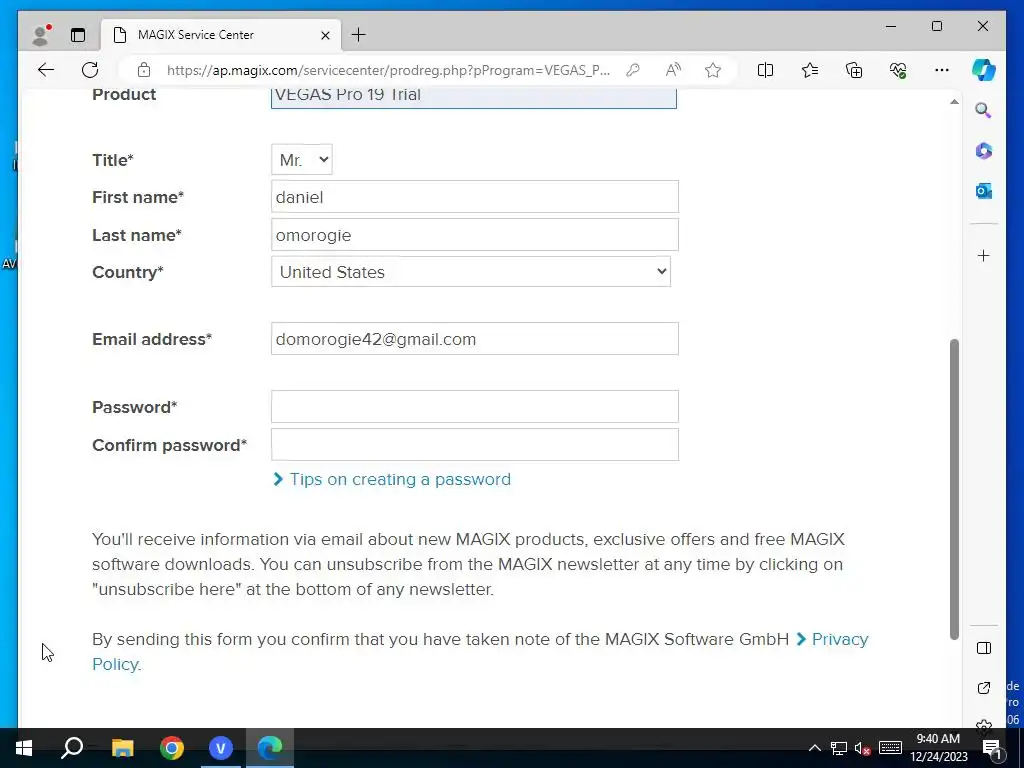Launch Google Chrome from taskbar
This screenshot has width=1024, height=768.
tap(172, 748)
